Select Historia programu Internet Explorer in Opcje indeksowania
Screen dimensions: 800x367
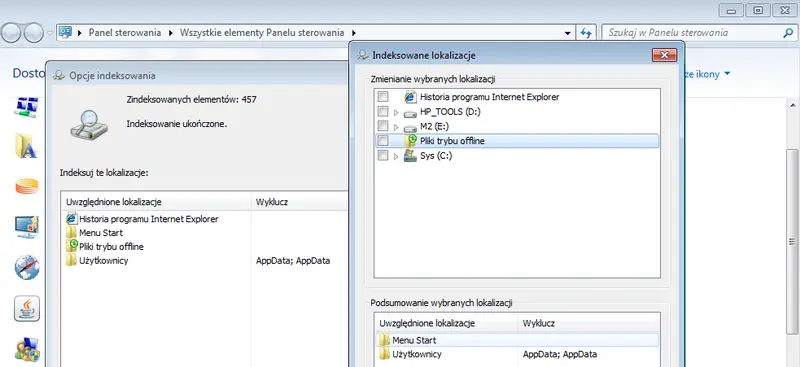click(x=148, y=219)
